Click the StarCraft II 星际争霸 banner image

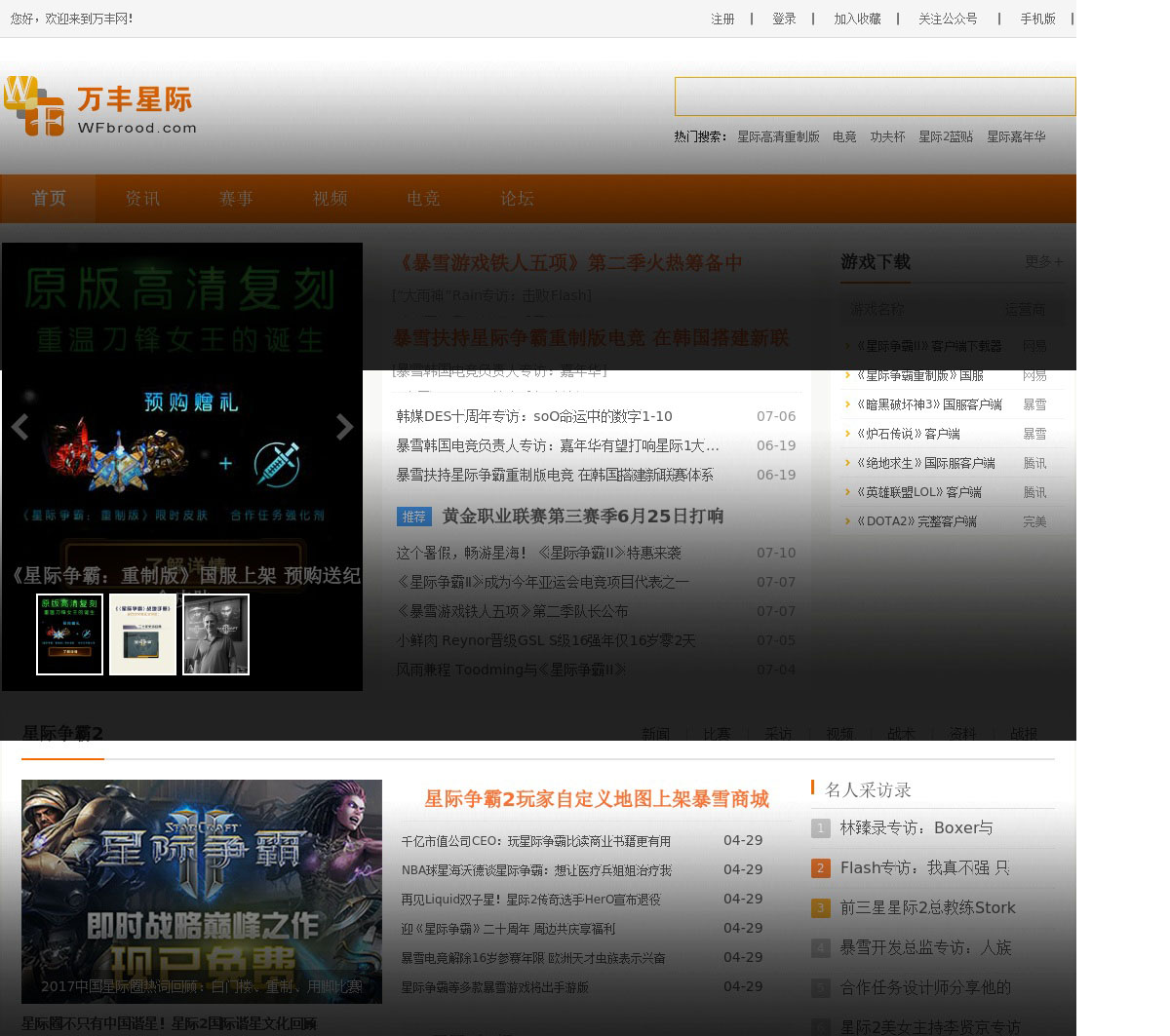tap(202, 892)
